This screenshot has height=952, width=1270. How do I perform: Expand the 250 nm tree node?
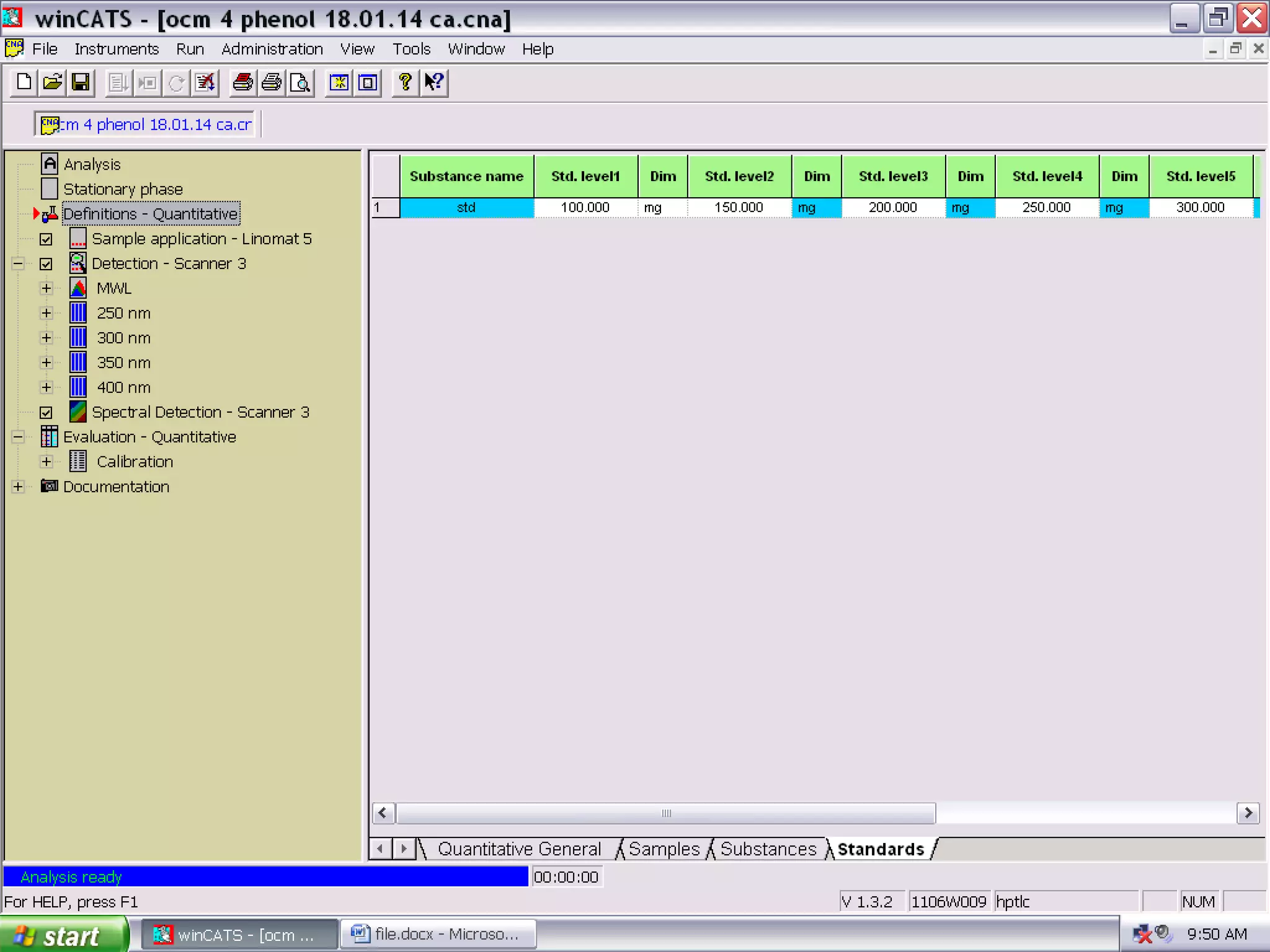(x=46, y=313)
